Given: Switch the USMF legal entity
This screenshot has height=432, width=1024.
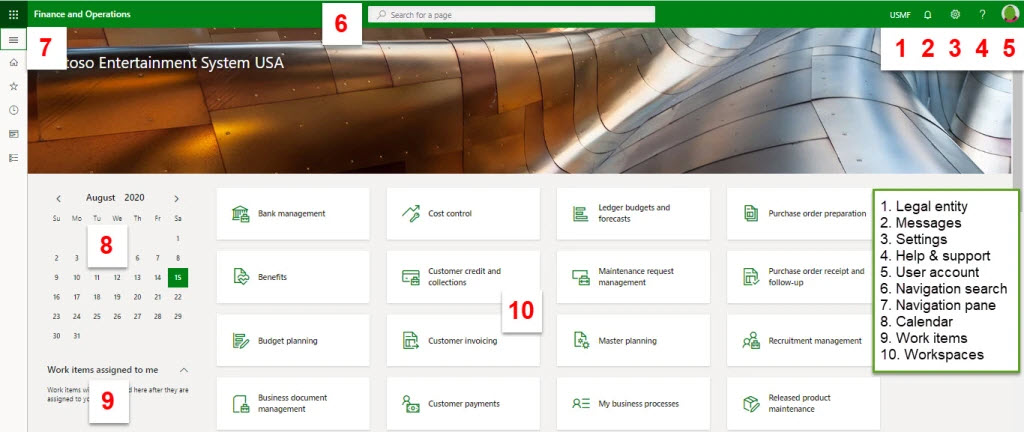Looking at the screenshot, I should tap(899, 15).
